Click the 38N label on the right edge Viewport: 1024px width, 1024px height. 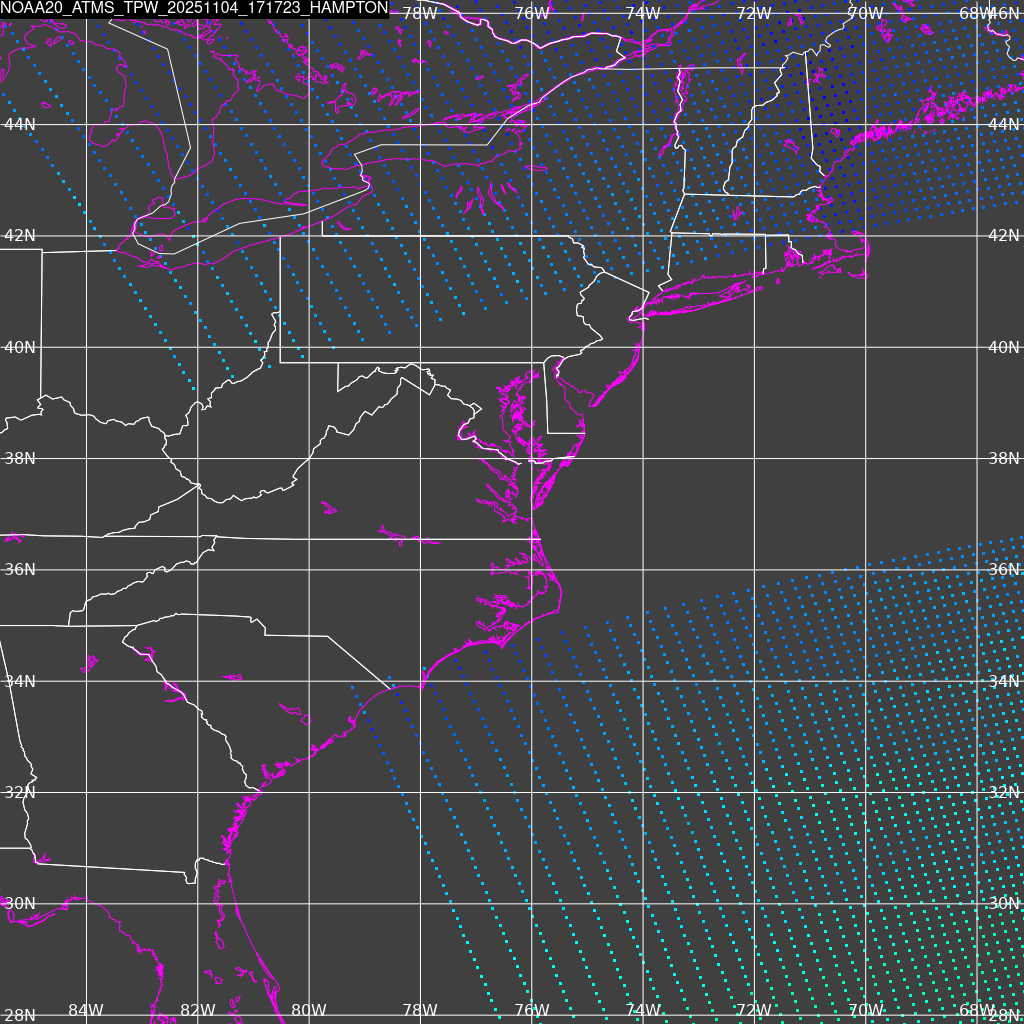1003,458
